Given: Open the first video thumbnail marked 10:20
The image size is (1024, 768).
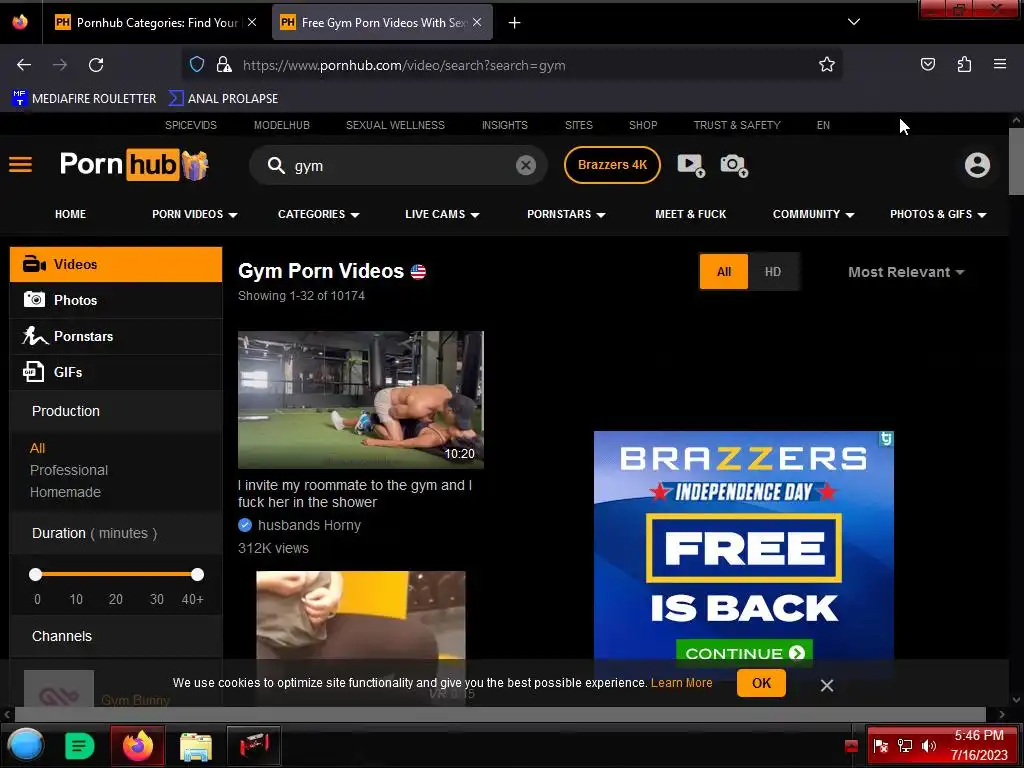Looking at the screenshot, I should [x=360, y=400].
